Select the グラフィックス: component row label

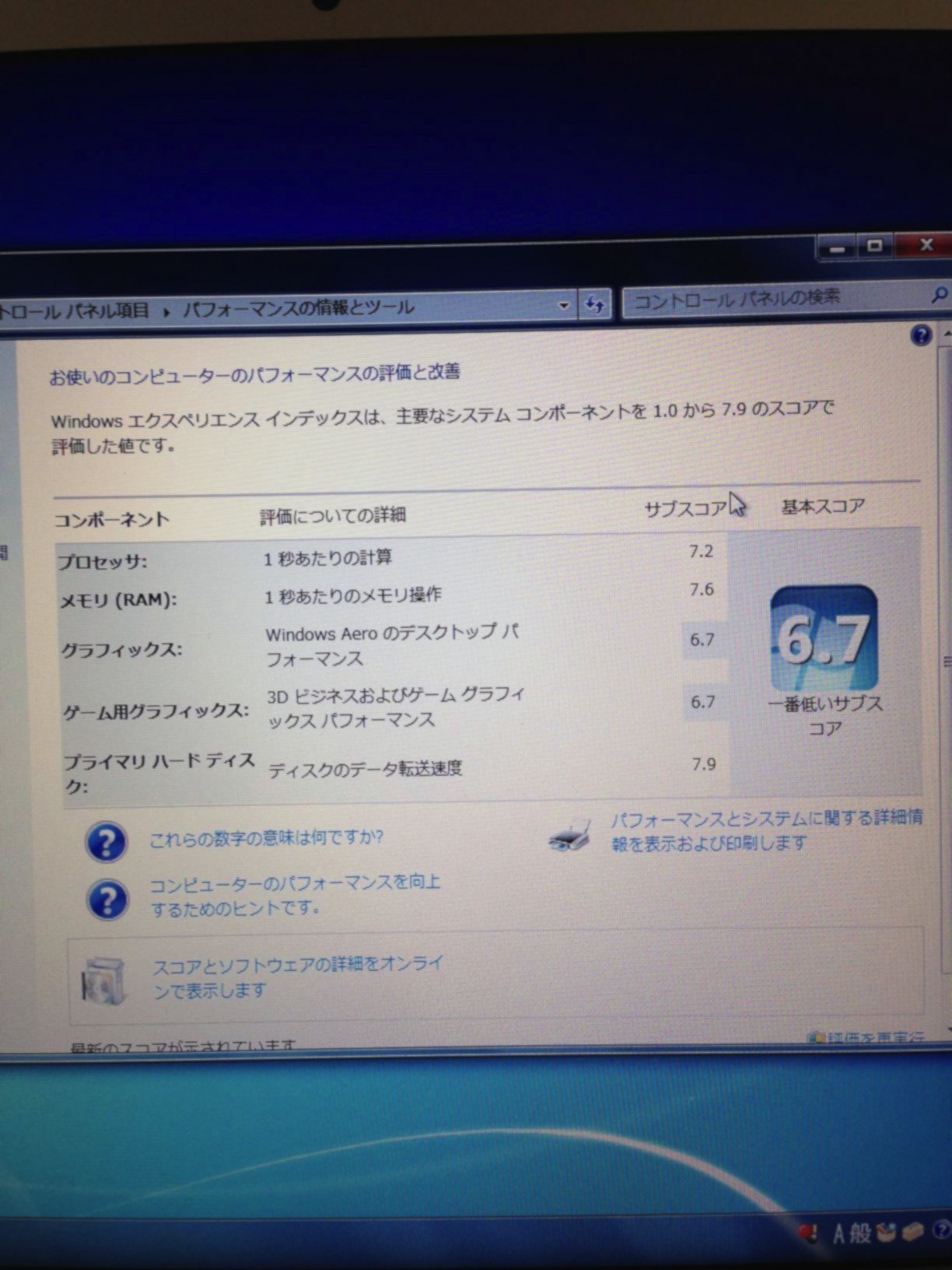(122, 649)
